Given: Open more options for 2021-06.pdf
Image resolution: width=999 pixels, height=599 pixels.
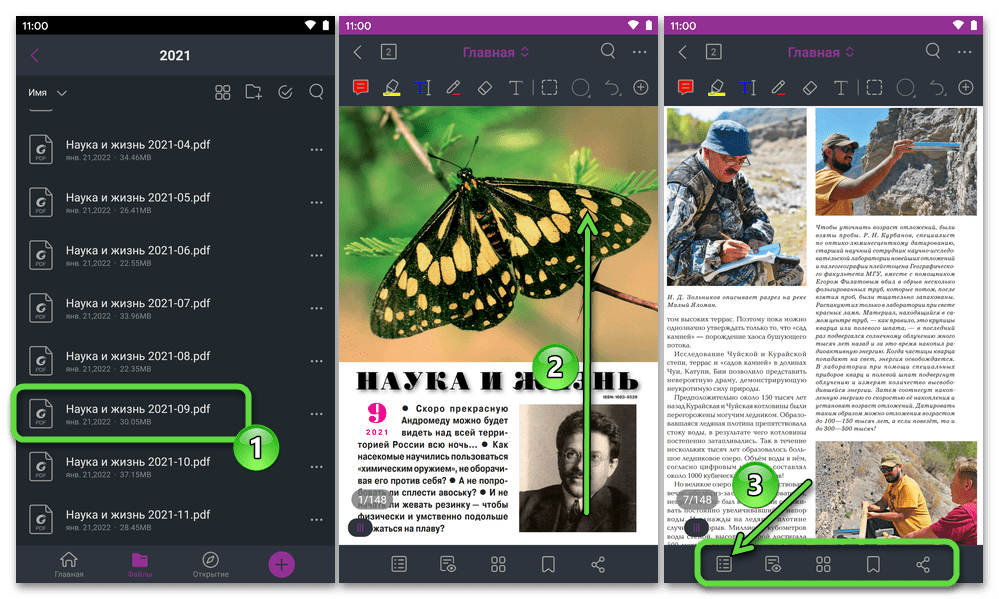Looking at the screenshot, I should [316, 256].
